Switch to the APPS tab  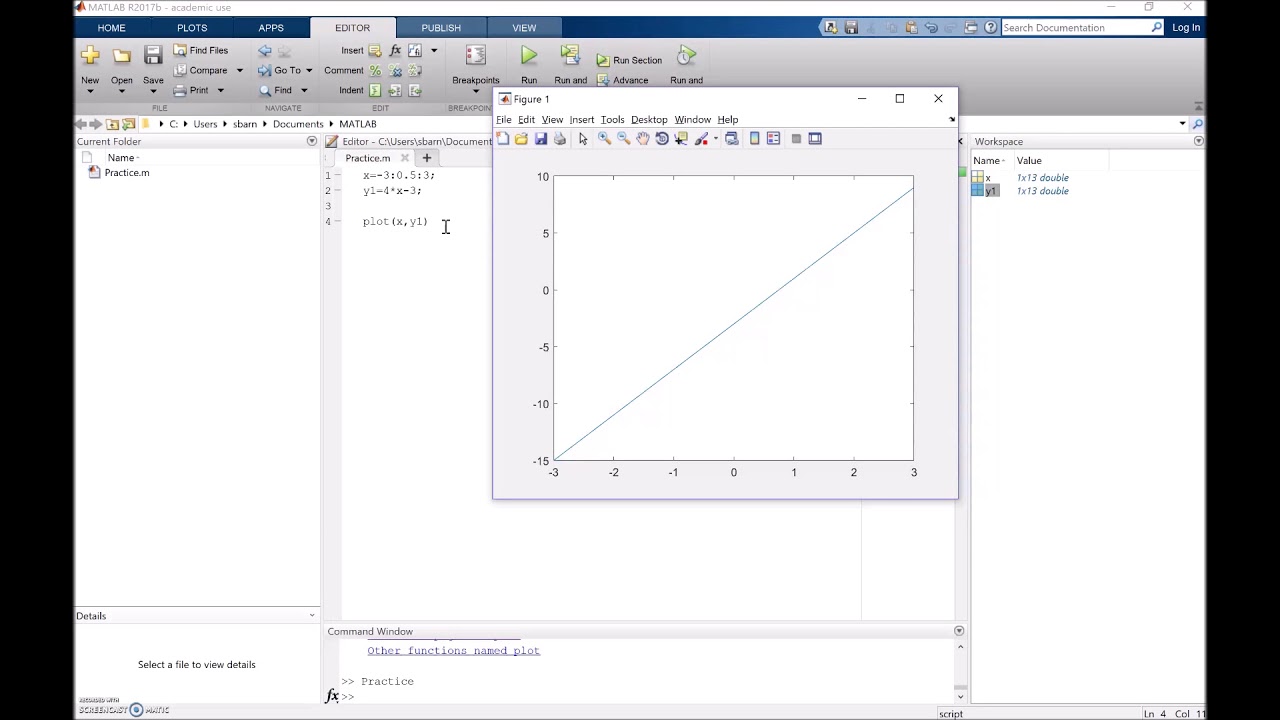tap(271, 28)
